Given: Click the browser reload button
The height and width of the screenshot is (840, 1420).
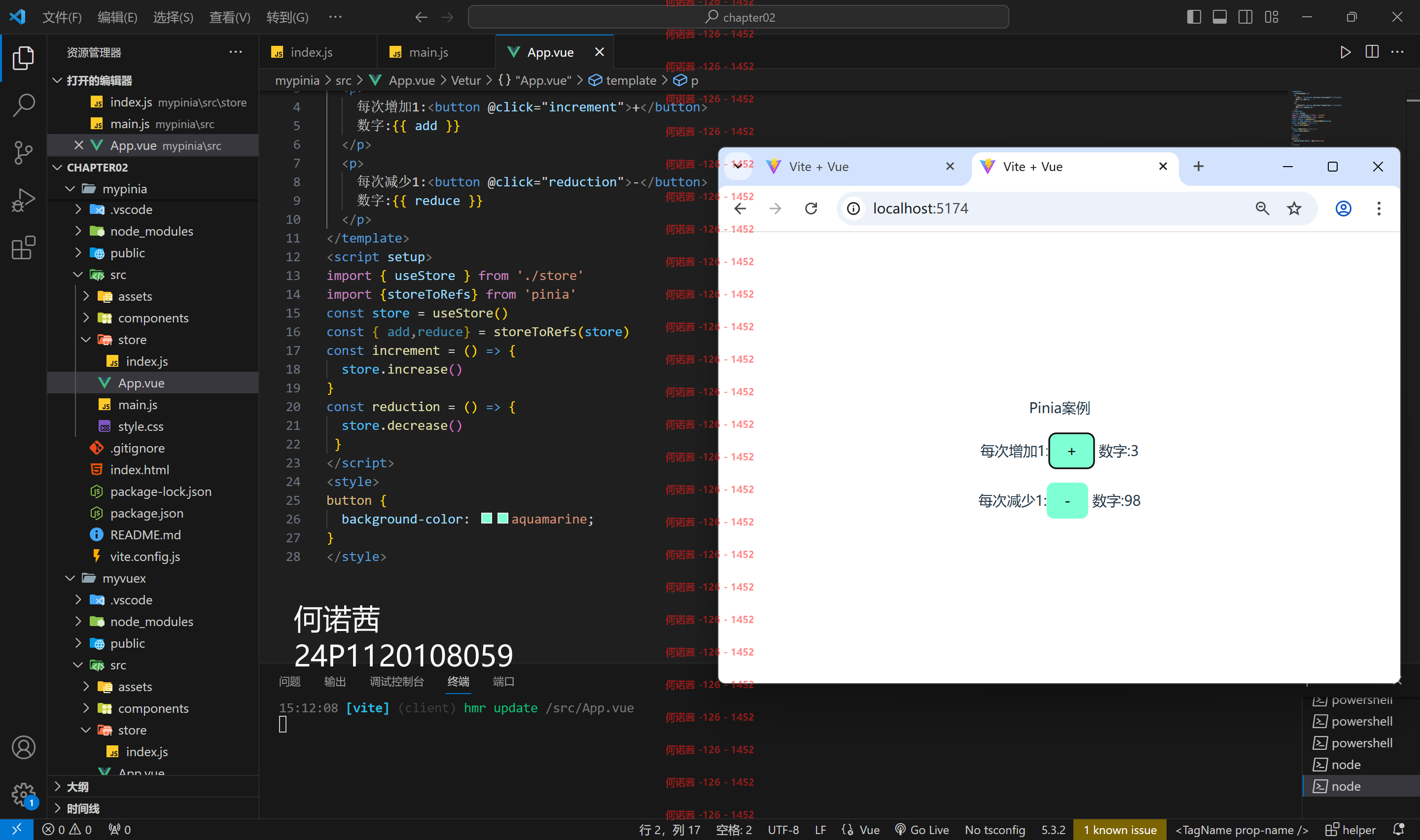Looking at the screenshot, I should 811,209.
